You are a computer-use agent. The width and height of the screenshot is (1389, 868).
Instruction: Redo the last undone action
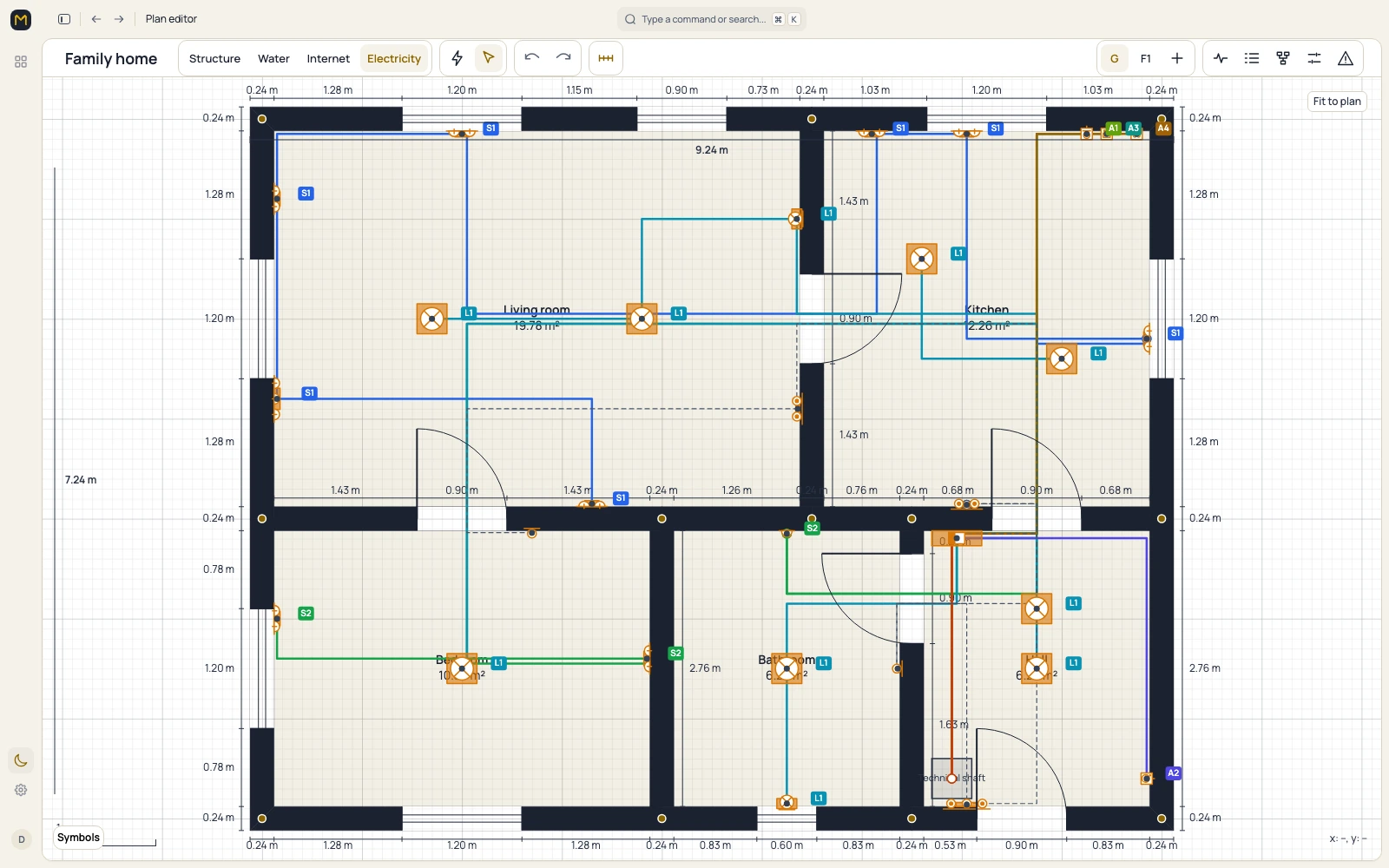tap(563, 58)
